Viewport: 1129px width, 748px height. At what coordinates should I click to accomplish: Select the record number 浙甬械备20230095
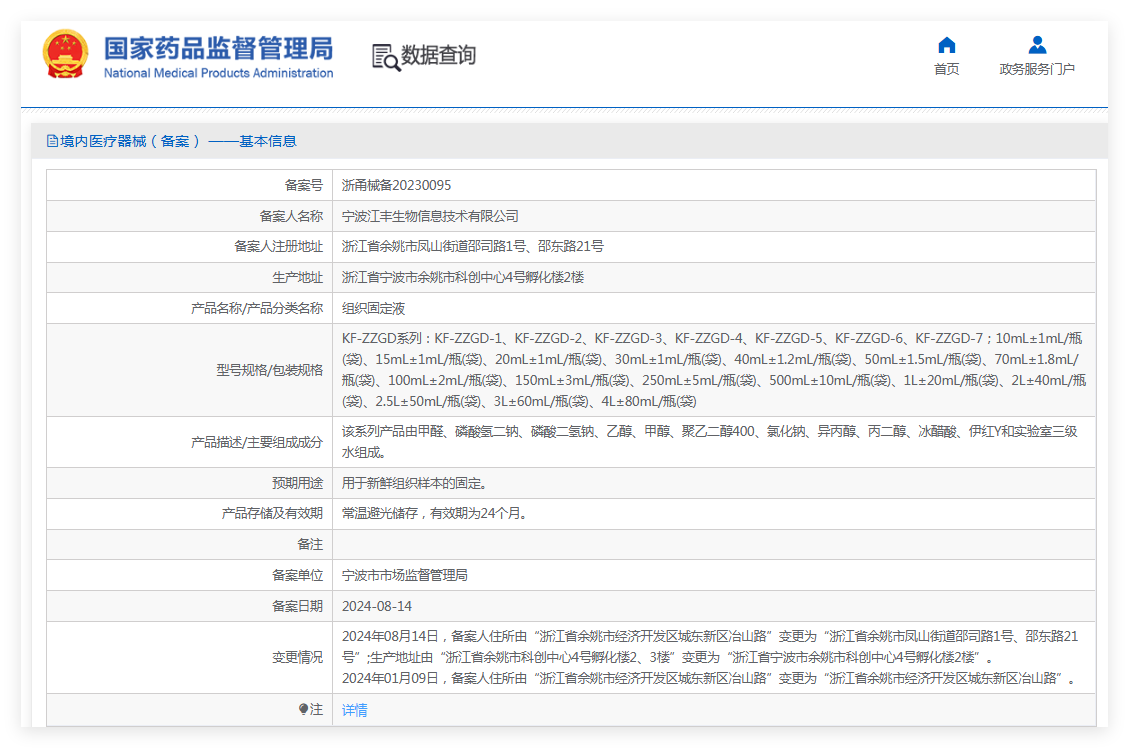coord(396,185)
